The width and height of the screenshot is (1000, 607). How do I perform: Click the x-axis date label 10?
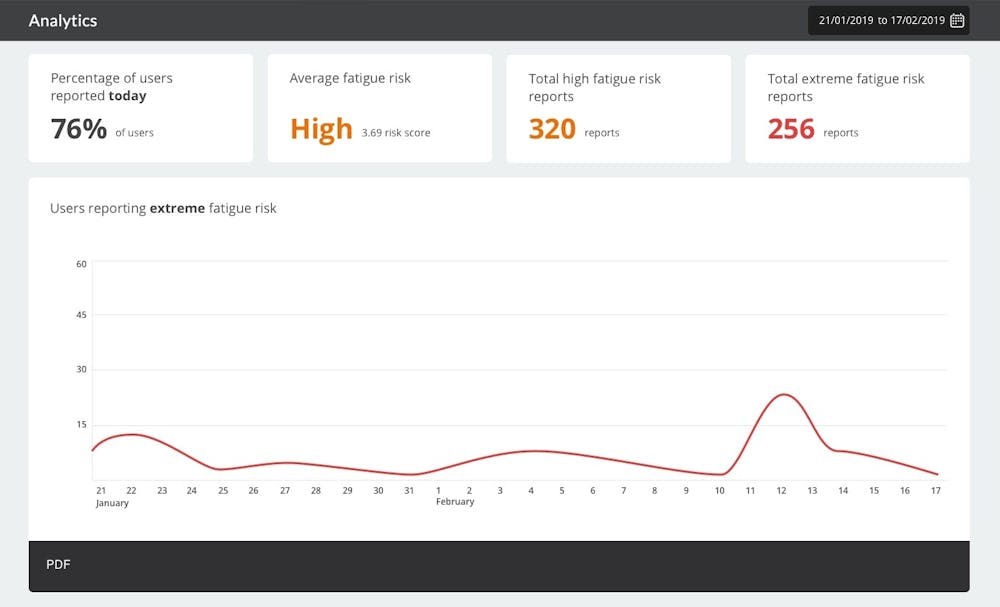(719, 490)
